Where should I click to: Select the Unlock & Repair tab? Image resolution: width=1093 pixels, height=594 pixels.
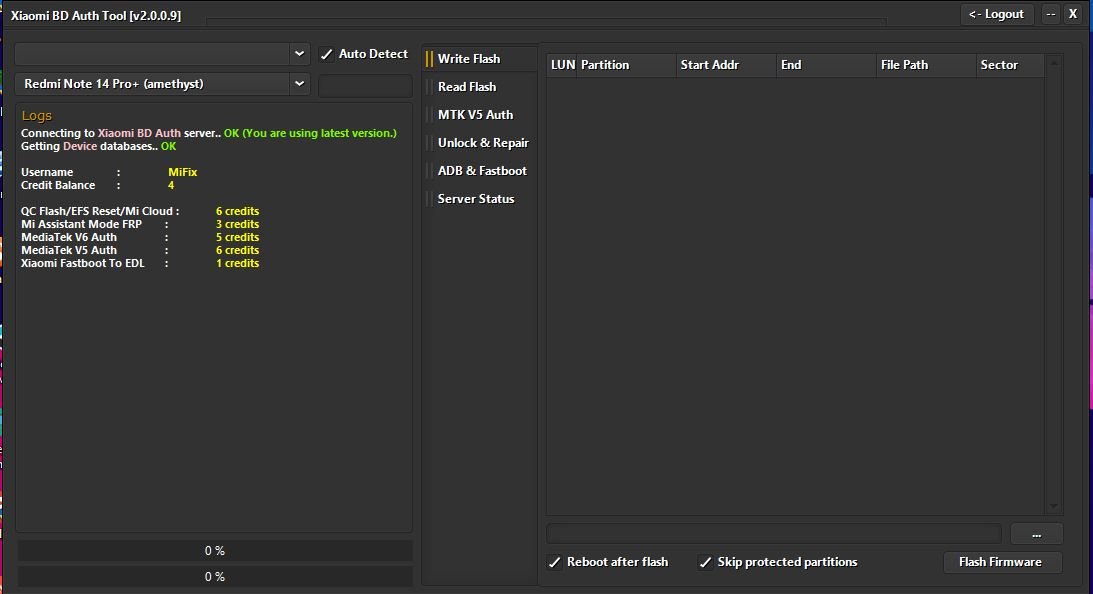[x=480, y=142]
